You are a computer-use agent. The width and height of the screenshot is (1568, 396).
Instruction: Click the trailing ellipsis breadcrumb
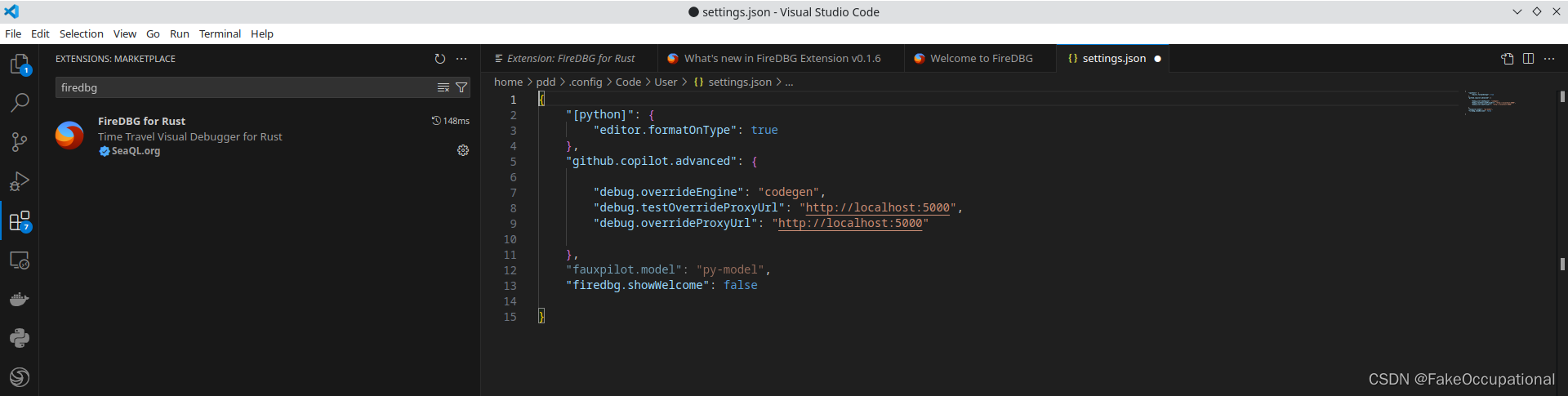[789, 82]
